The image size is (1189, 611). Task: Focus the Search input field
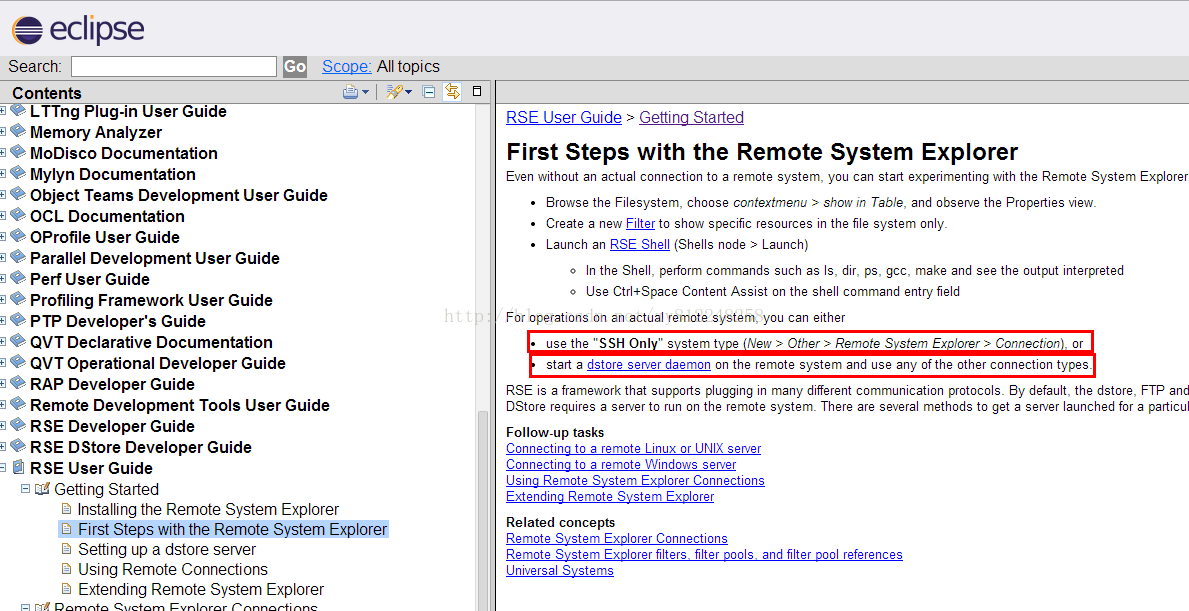pyautogui.click(x=174, y=67)
